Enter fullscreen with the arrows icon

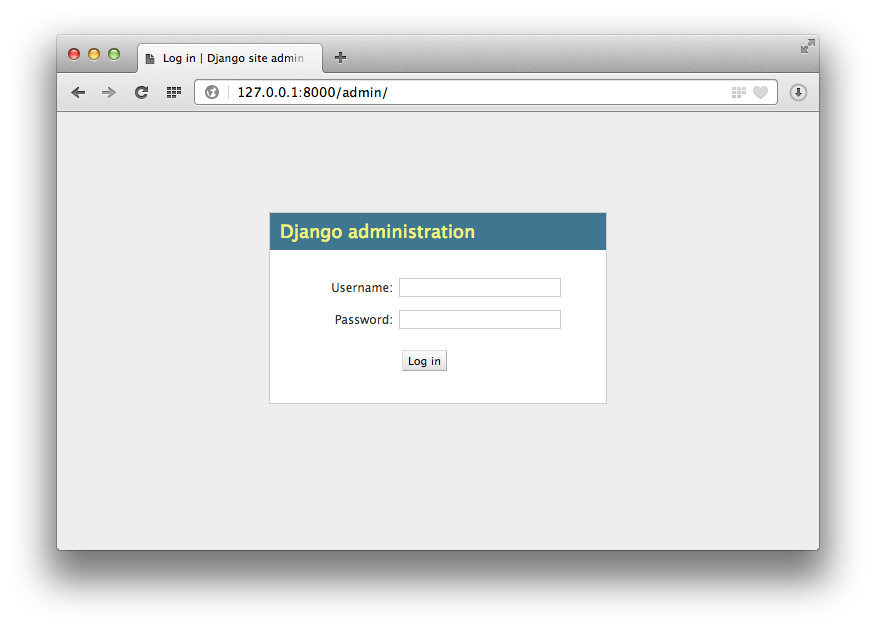pos(808,46)
